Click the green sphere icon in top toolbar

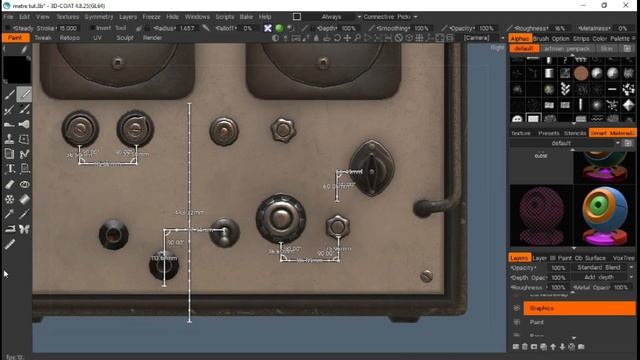(279, 28)
